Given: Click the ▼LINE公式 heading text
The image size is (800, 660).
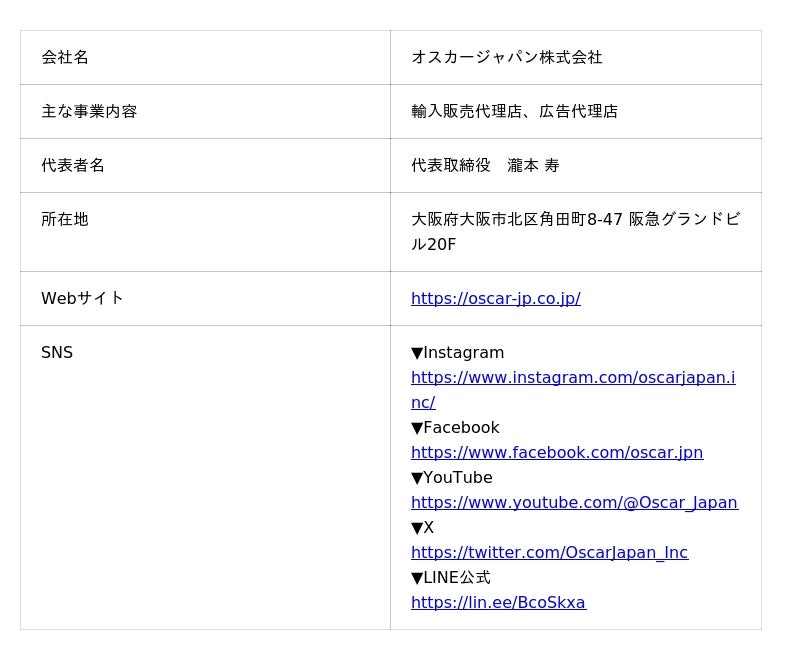Looking at the screenshot, I should [450, 578].
